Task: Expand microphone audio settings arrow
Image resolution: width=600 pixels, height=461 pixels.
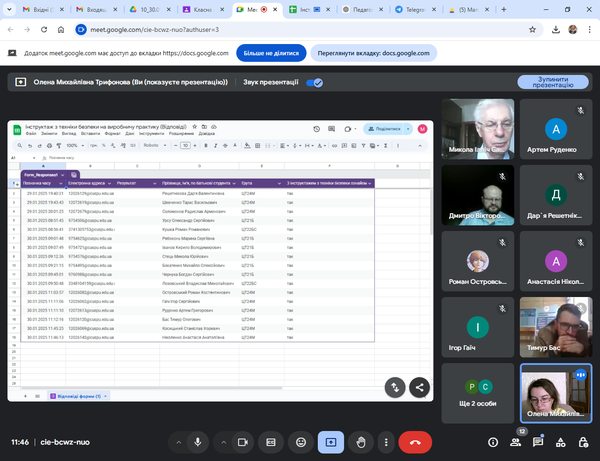Action: pyautogui.click(x=179, y=441)
